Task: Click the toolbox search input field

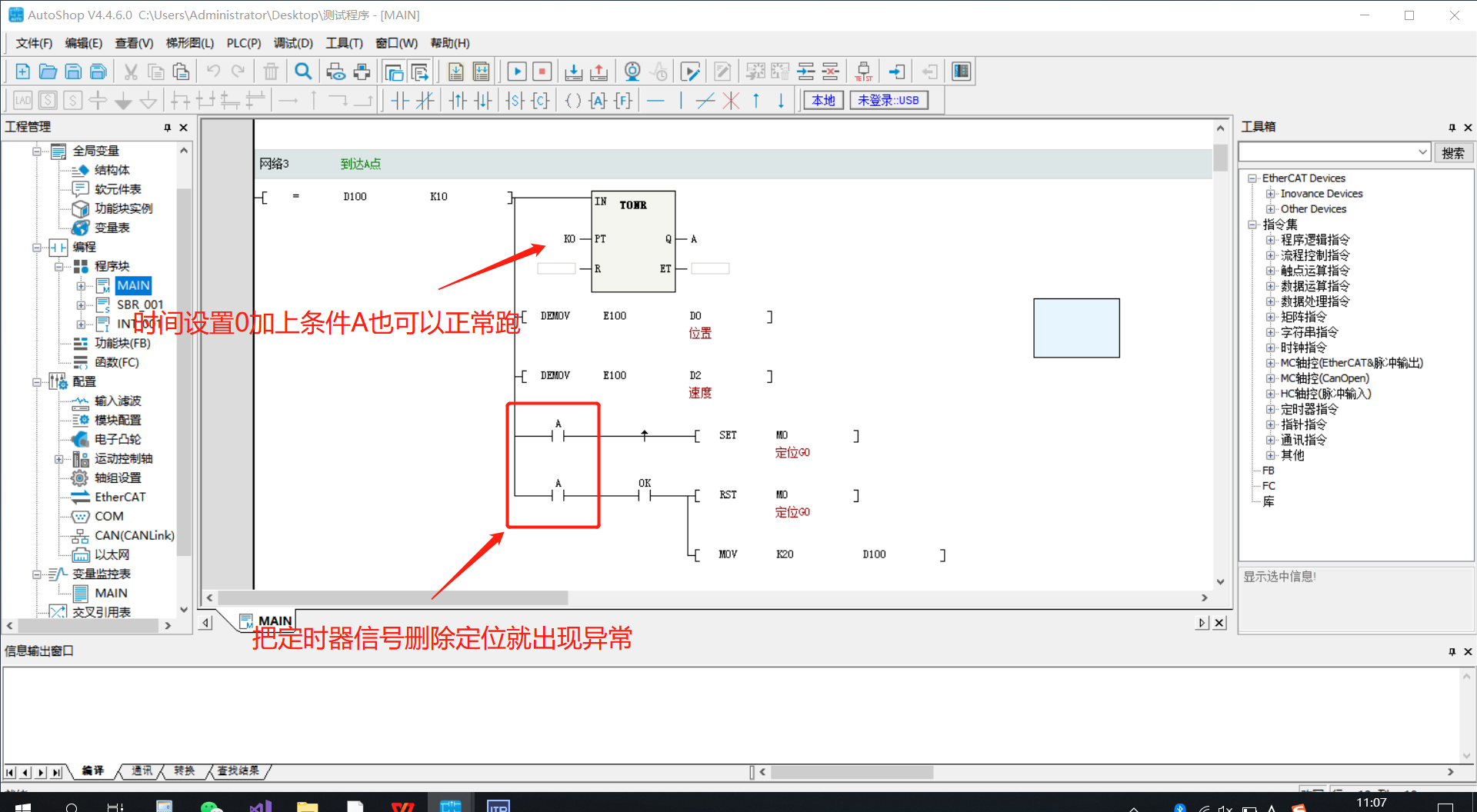Action: tap(1328, 152)
